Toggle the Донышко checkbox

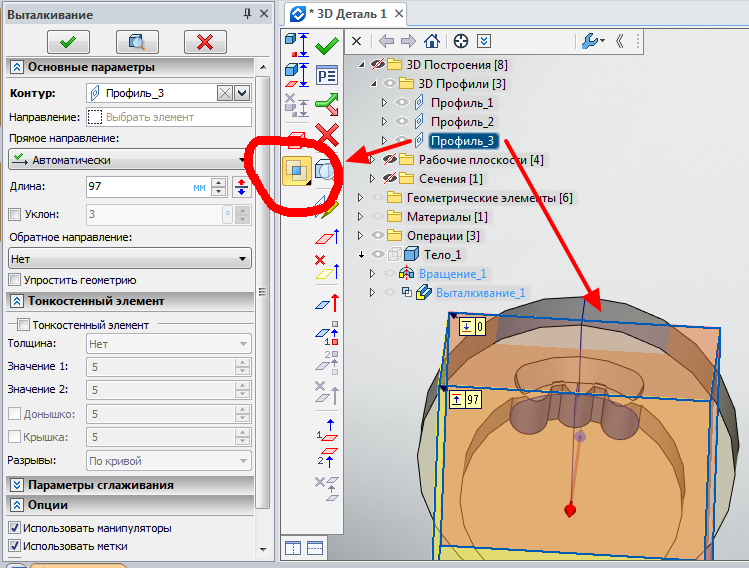[x=15, y=413]
